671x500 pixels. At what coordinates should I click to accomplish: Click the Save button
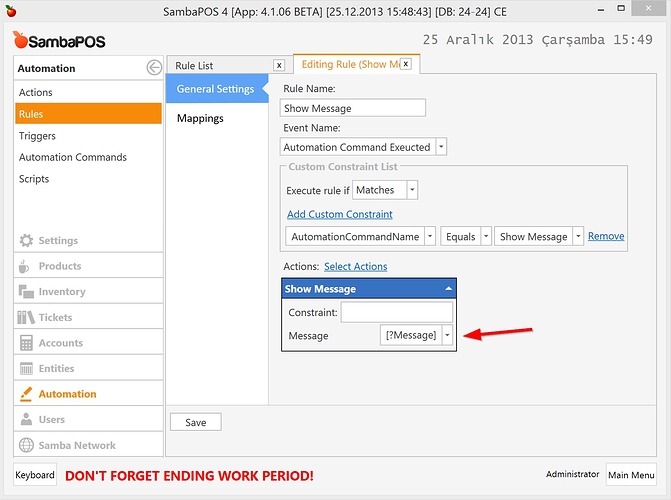tap(196, 422)
